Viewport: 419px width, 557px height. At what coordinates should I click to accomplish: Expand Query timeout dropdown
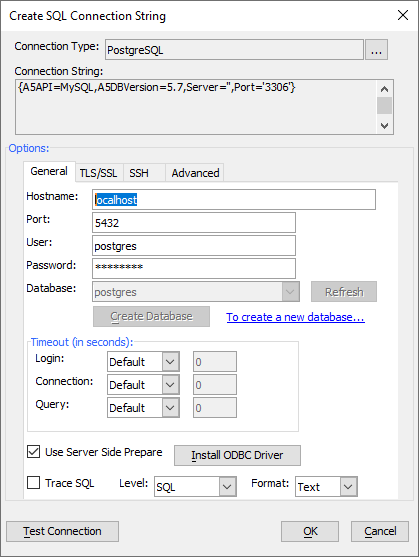pos(170,407)
